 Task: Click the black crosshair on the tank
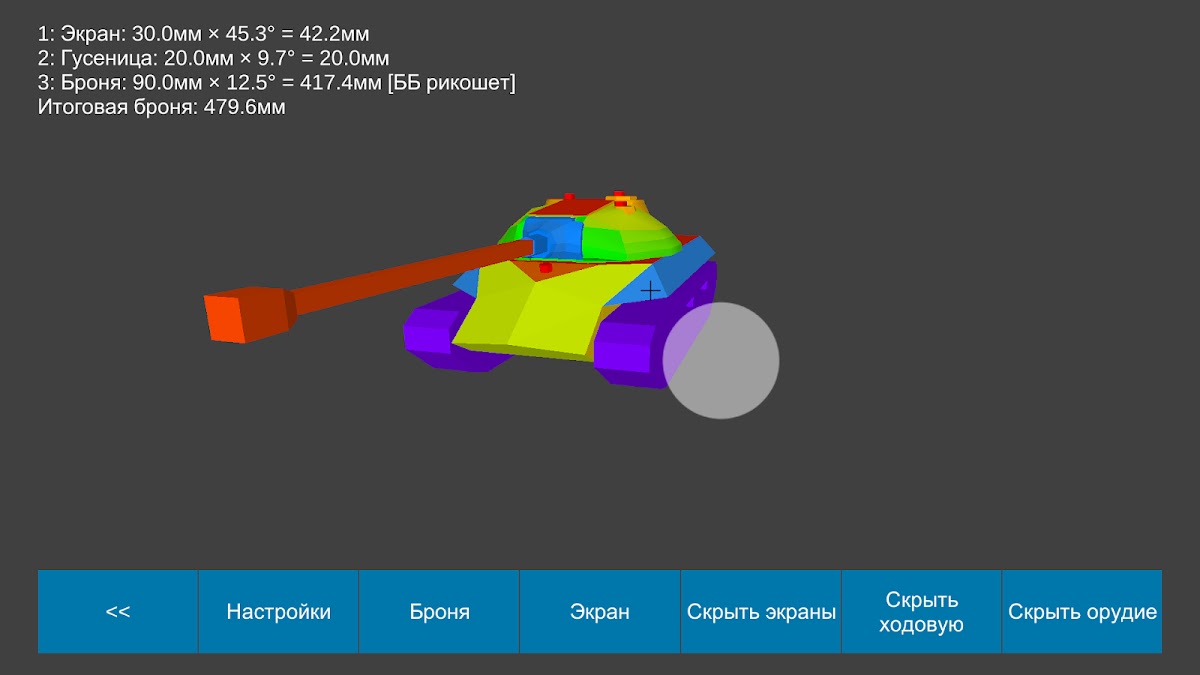(651, 291)
